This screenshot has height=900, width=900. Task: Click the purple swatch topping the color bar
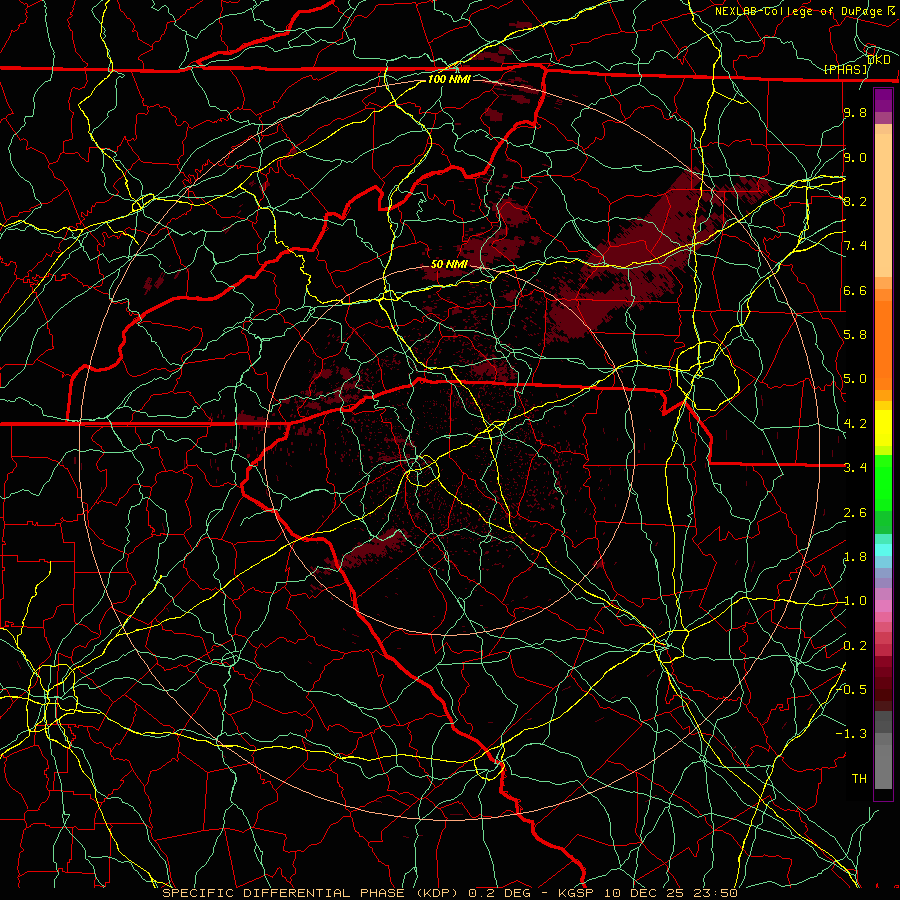[x=883, y=100]
